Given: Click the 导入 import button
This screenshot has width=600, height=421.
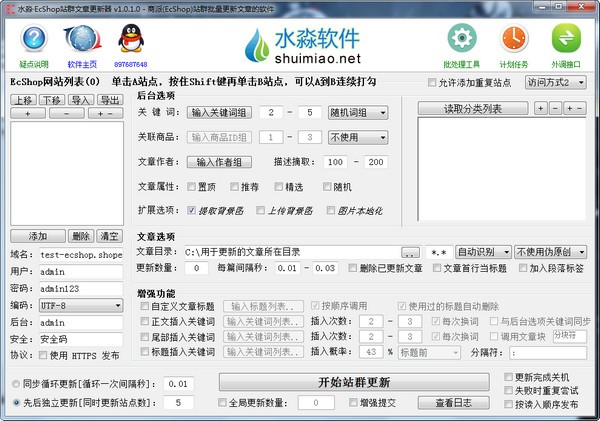Looking at the screenshot, I should (81, 100).
